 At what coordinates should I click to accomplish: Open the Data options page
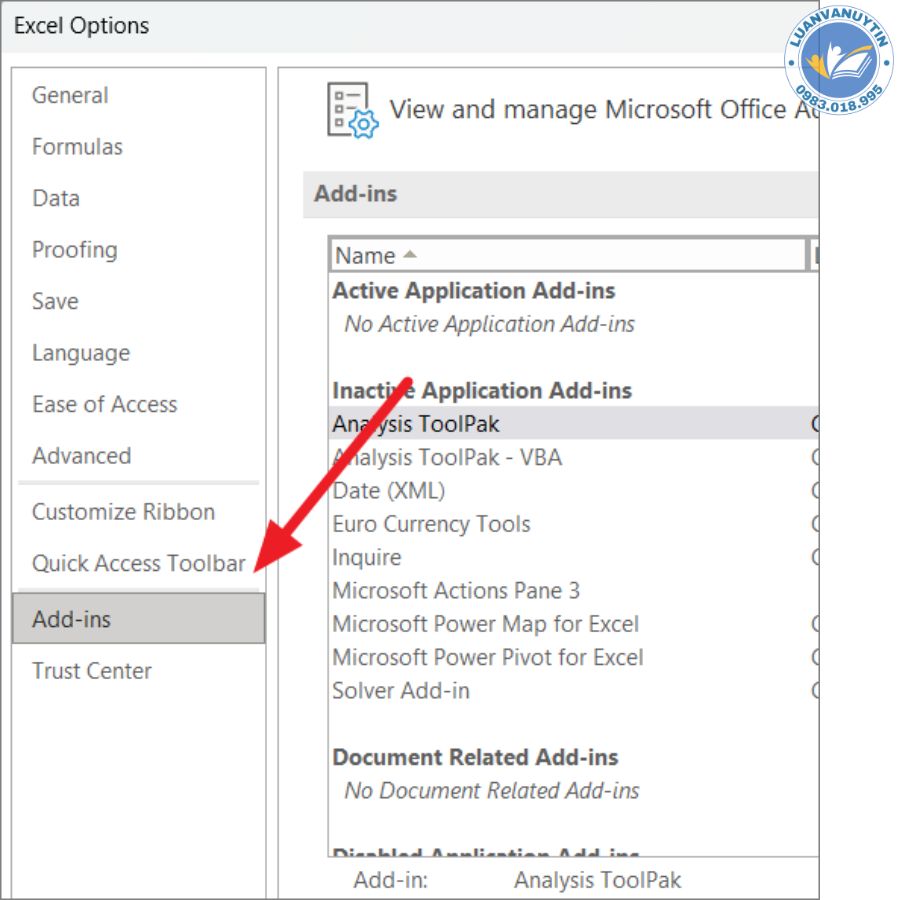(x=56, y=198)
